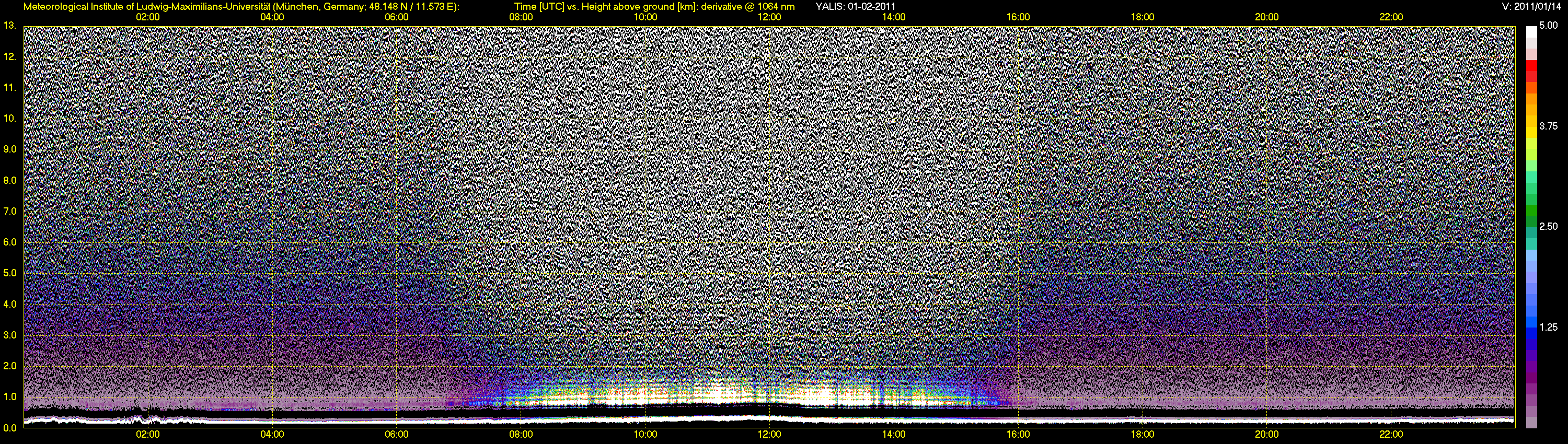The image size is (1568, 444).
Task: Click the 13. height axis label
Action: click(x=10, y=26)
